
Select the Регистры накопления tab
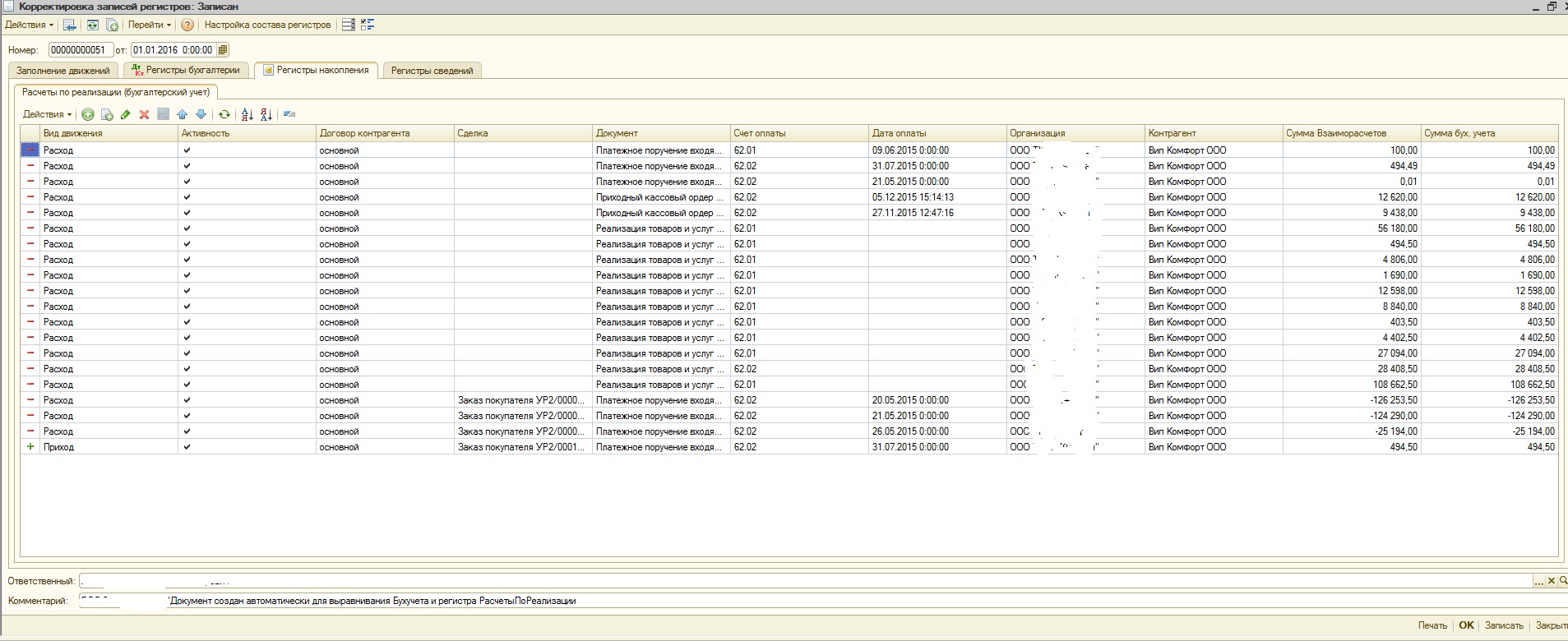coord(316,71)
